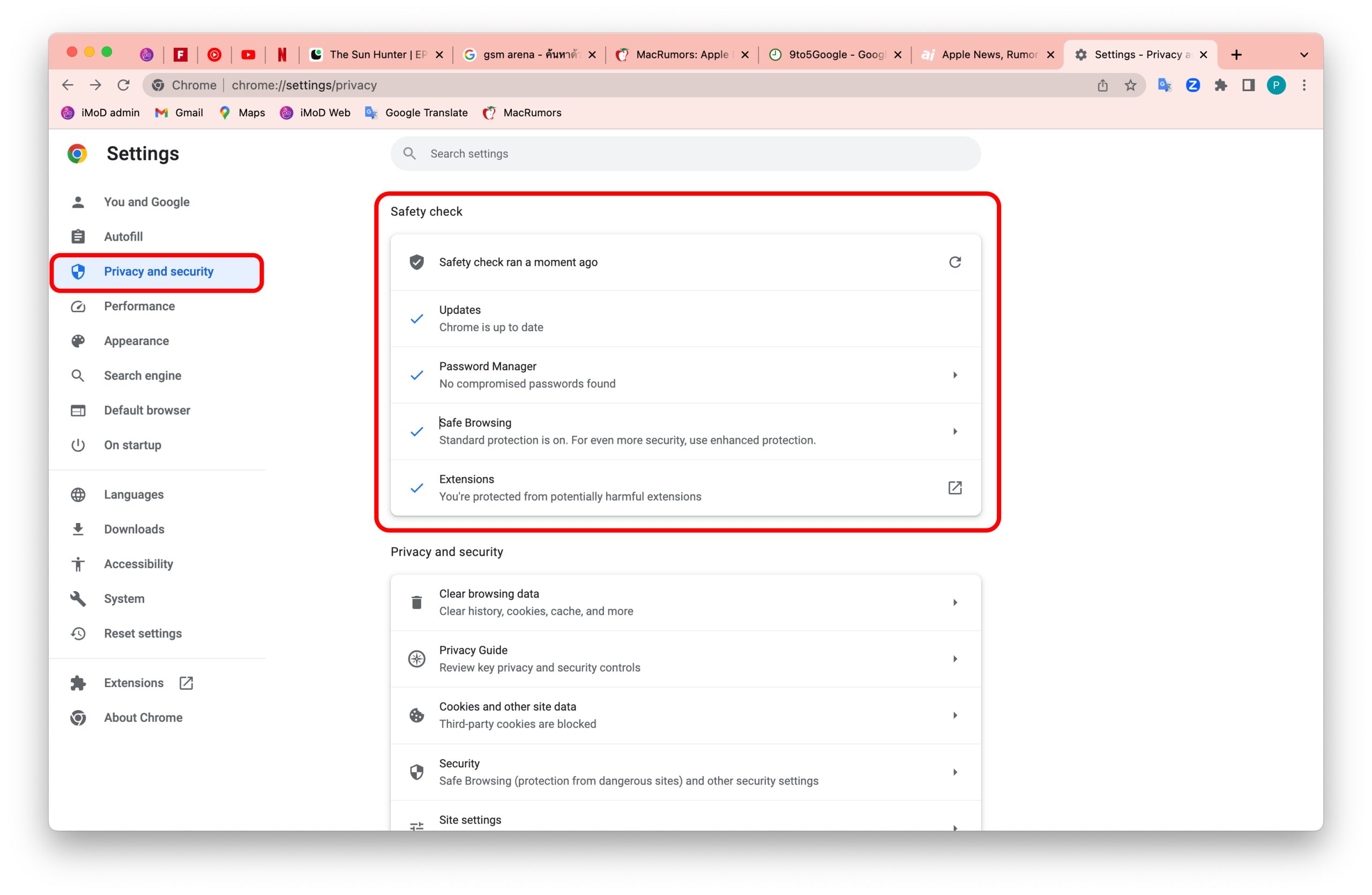The image size is (1372, 895).
Task: Open the Extensions puzzle icon in toolbar
Action: tap(1220, 85)
